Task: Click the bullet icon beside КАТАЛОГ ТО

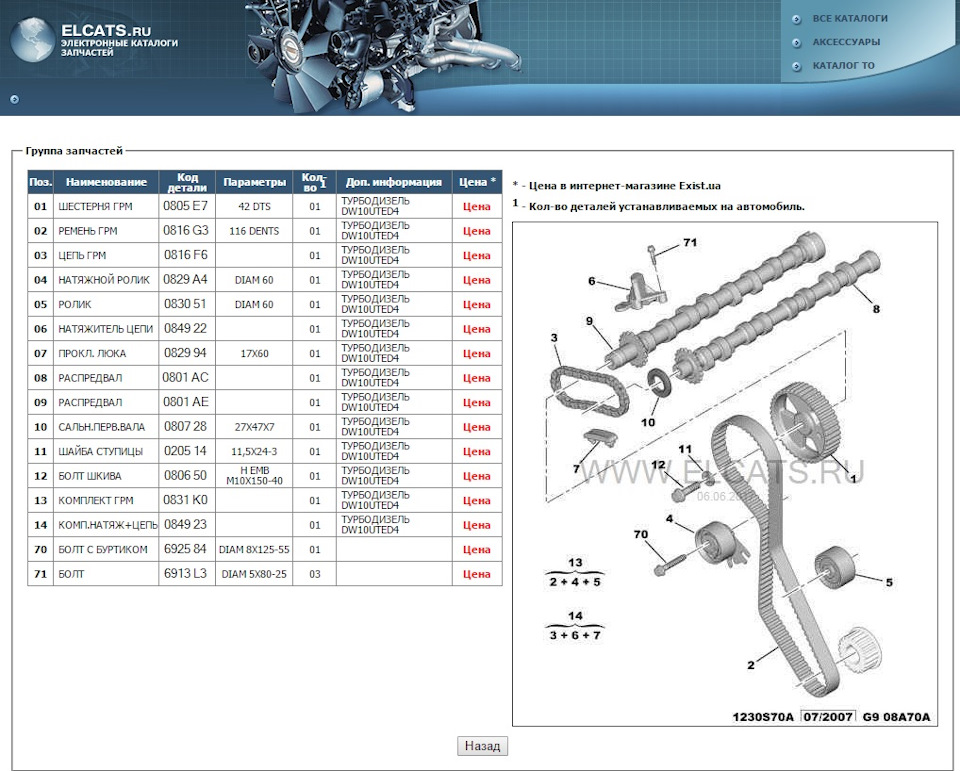Action: [x=797, y=66]
